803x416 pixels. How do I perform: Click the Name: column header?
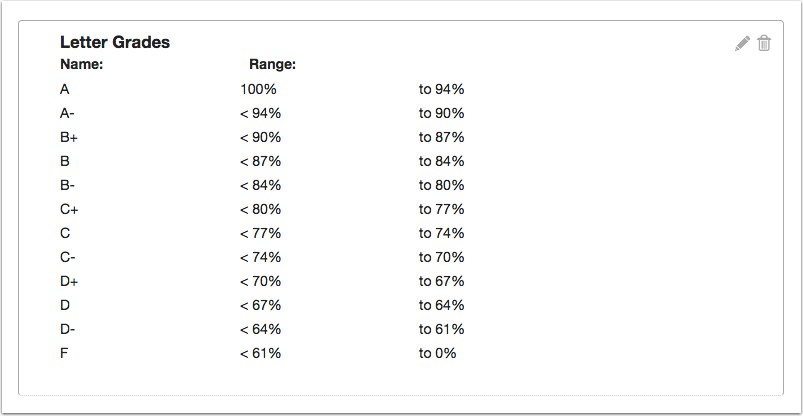coord(82,65)
